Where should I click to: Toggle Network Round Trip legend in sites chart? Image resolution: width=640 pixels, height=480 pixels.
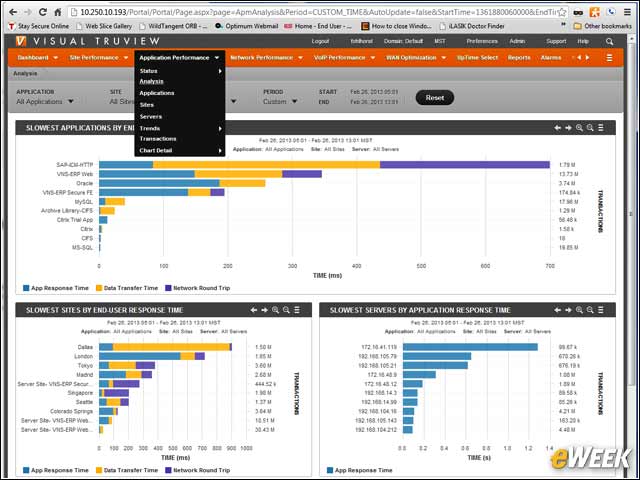click(x=198, y=470)
